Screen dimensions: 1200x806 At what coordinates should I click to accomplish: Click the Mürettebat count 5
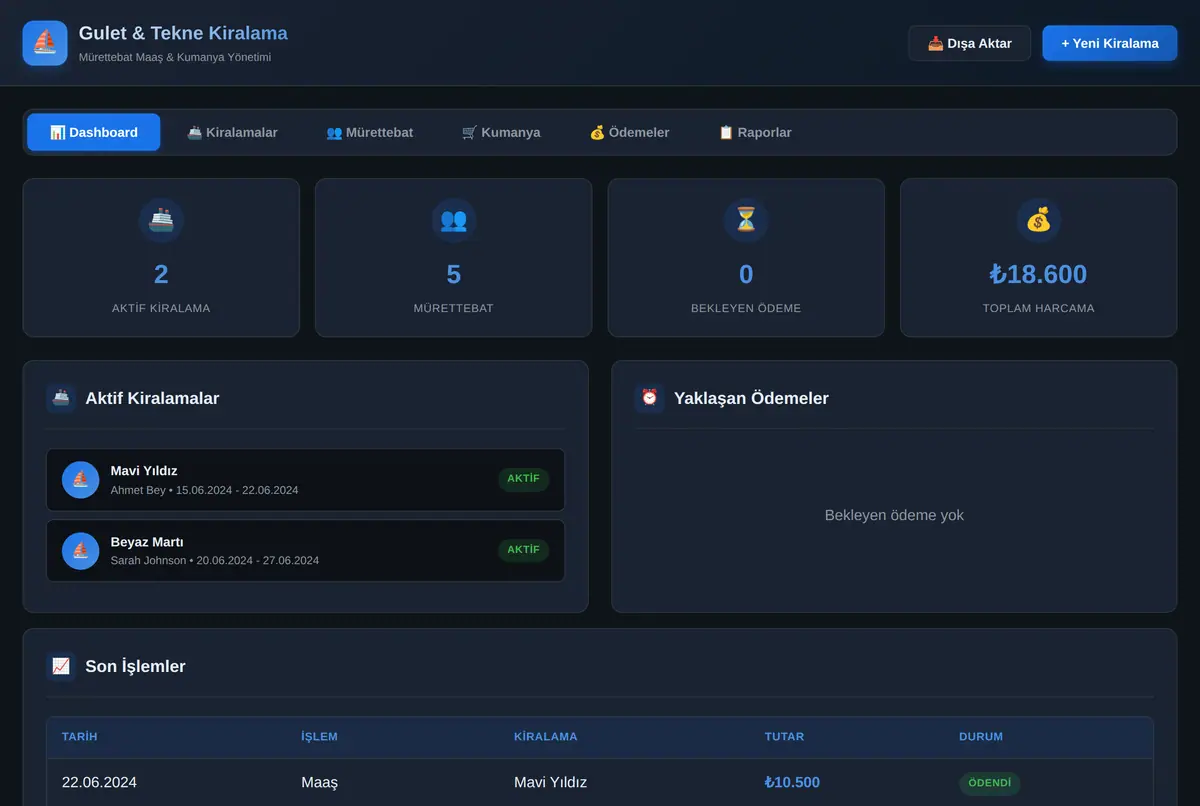click(x=453, y=274)
